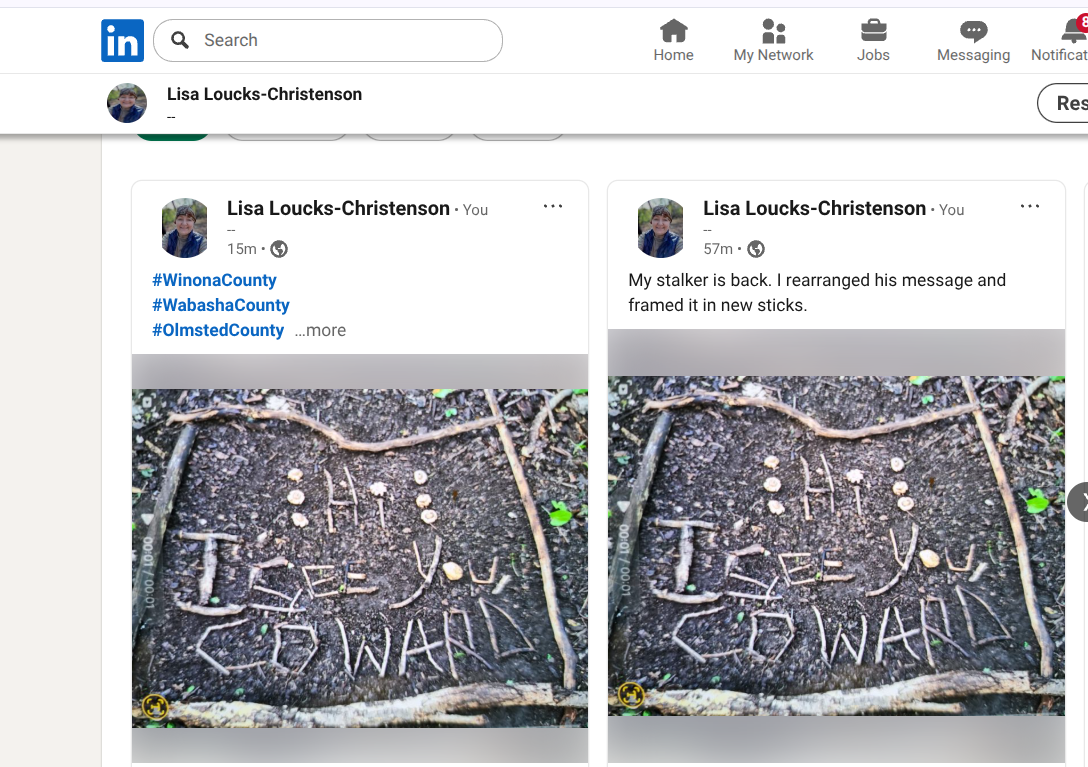Click the visibility globe icon on 57m post

[x=756, y=249]
